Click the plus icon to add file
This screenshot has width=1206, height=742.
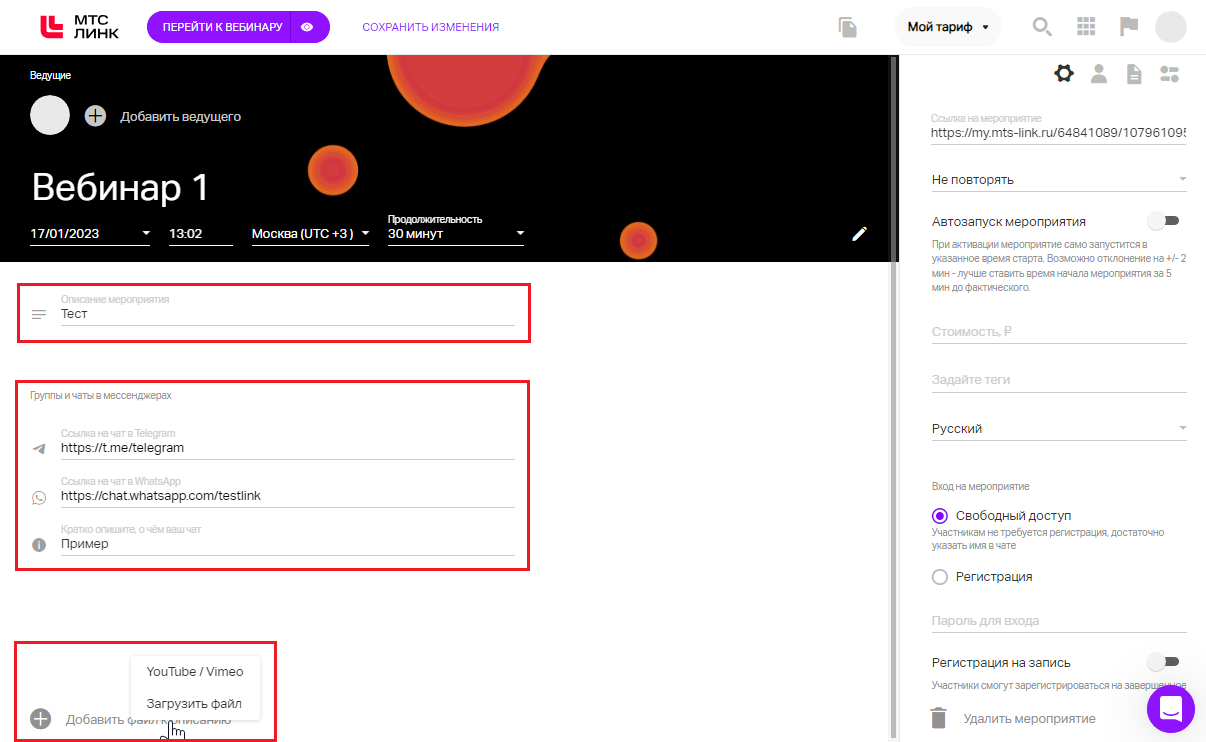(40, 719)
